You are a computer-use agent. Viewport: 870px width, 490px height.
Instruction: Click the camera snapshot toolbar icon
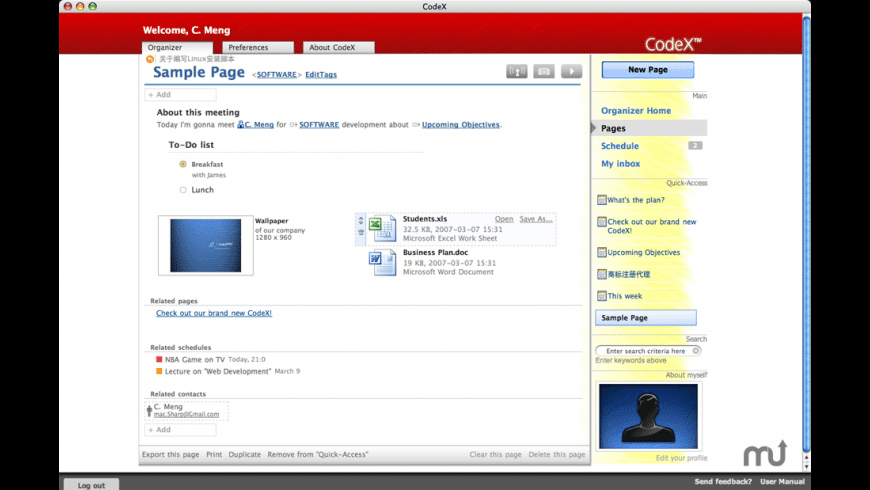(544, 72)
